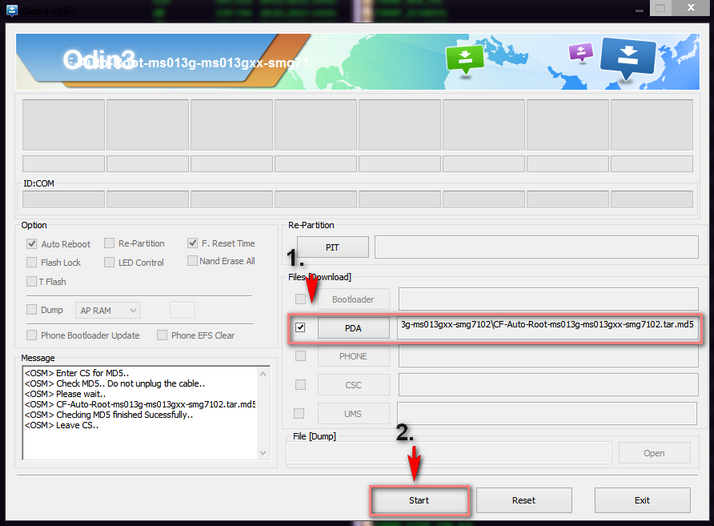Uncheck the F. Reset Time option
The image size is (714, 526).
[192, 243]
